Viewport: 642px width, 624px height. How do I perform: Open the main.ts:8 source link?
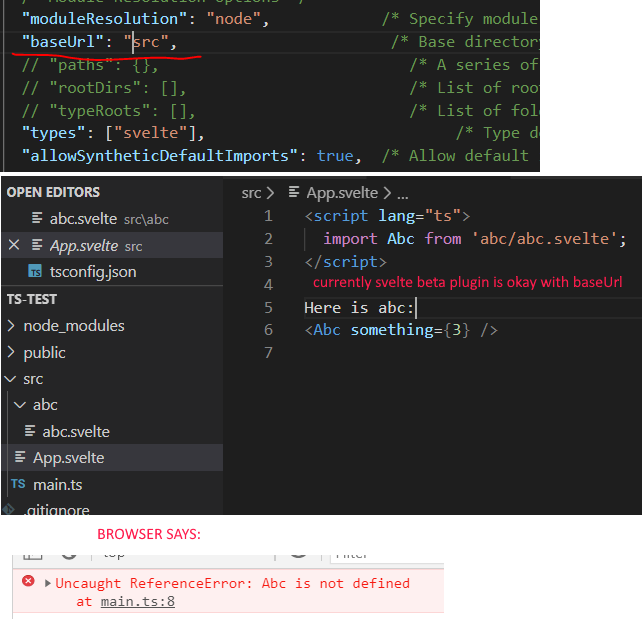(138, 601)
